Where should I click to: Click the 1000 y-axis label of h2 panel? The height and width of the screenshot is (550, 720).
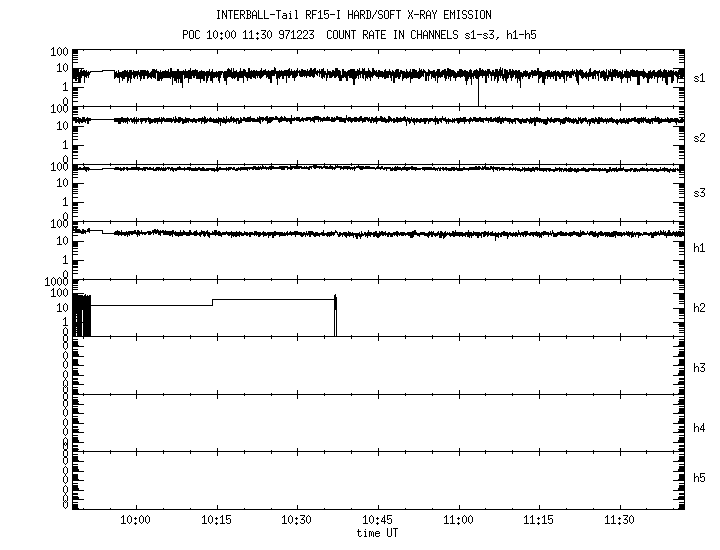click(56, 282)
